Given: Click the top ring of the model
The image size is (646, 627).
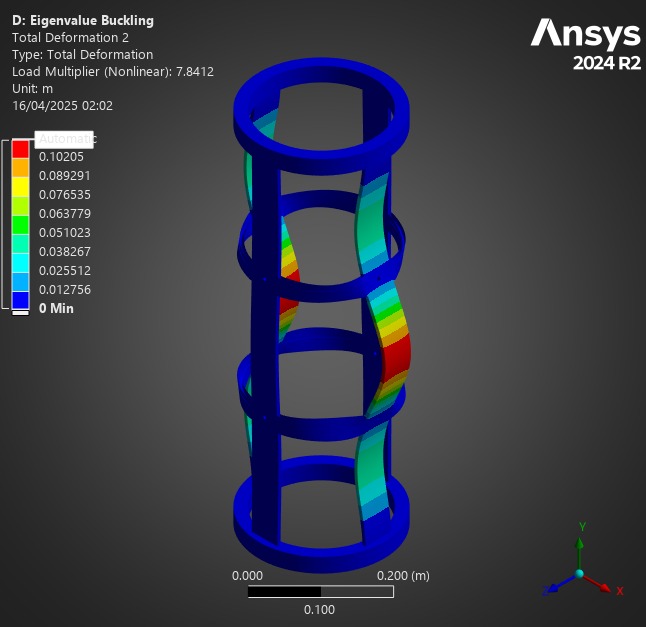Looking at the screenshot, I should [321, 82].
